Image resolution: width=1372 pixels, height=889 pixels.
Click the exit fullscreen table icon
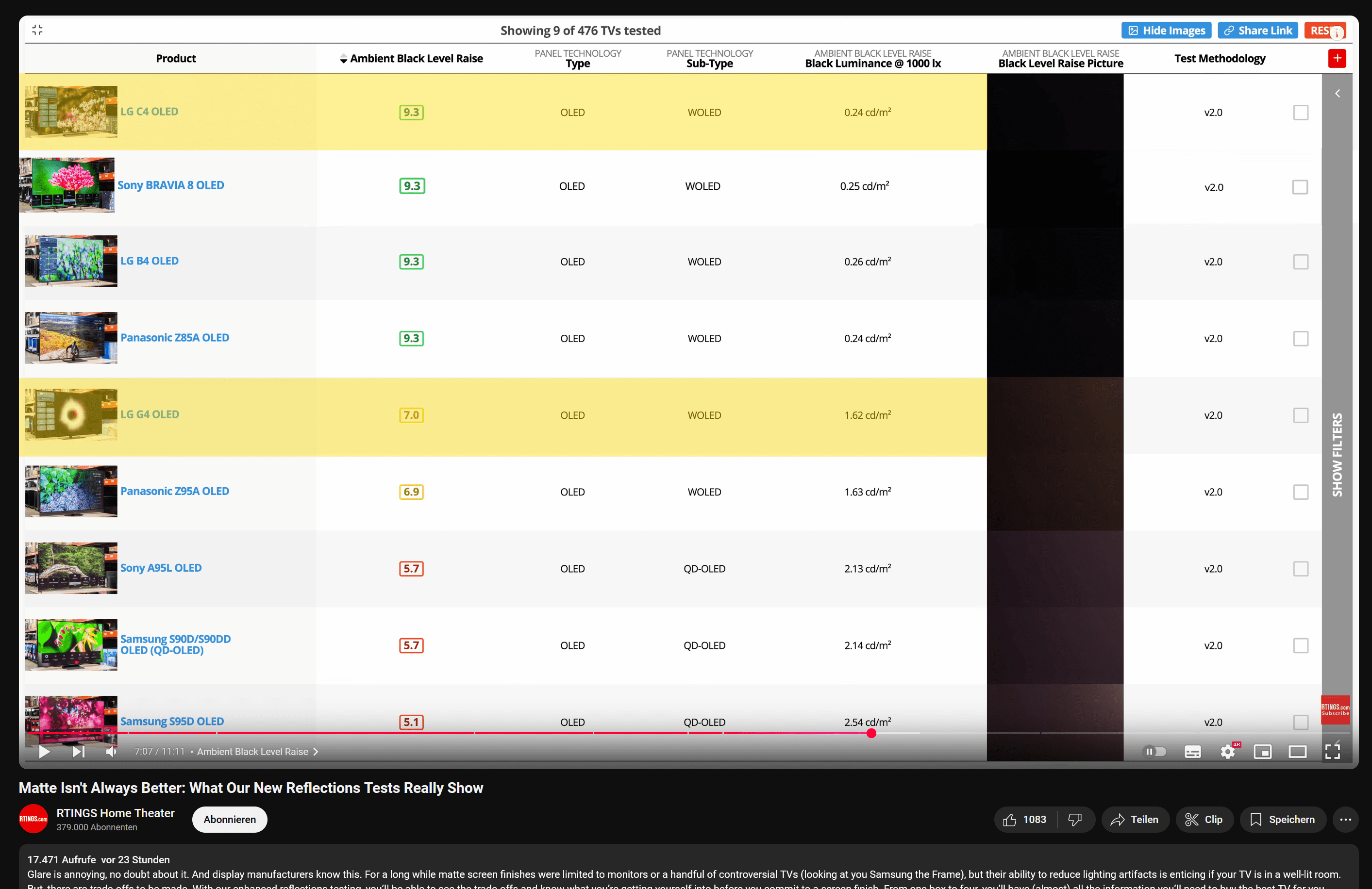click(x=37, y=30)
